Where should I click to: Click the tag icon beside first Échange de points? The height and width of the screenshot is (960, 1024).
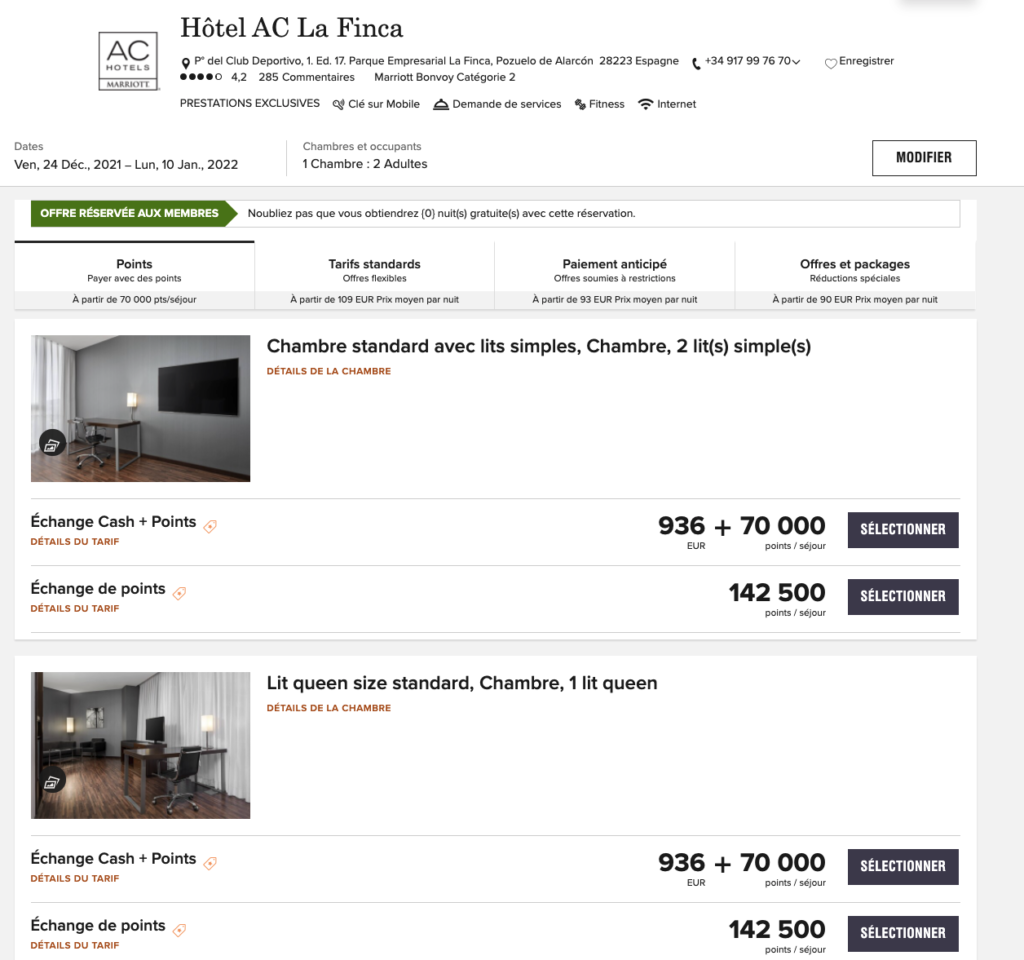click(x=179, y=593)
